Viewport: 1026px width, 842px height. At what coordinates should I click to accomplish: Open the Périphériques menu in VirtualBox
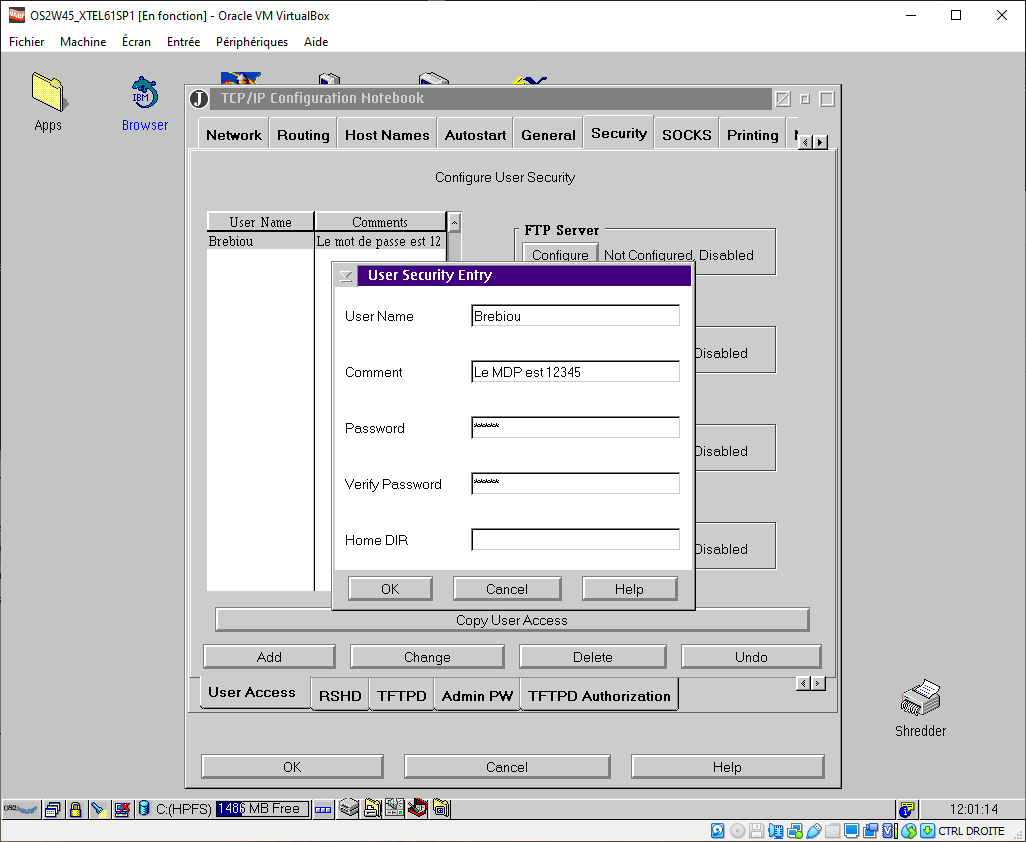tap(252, 42)
